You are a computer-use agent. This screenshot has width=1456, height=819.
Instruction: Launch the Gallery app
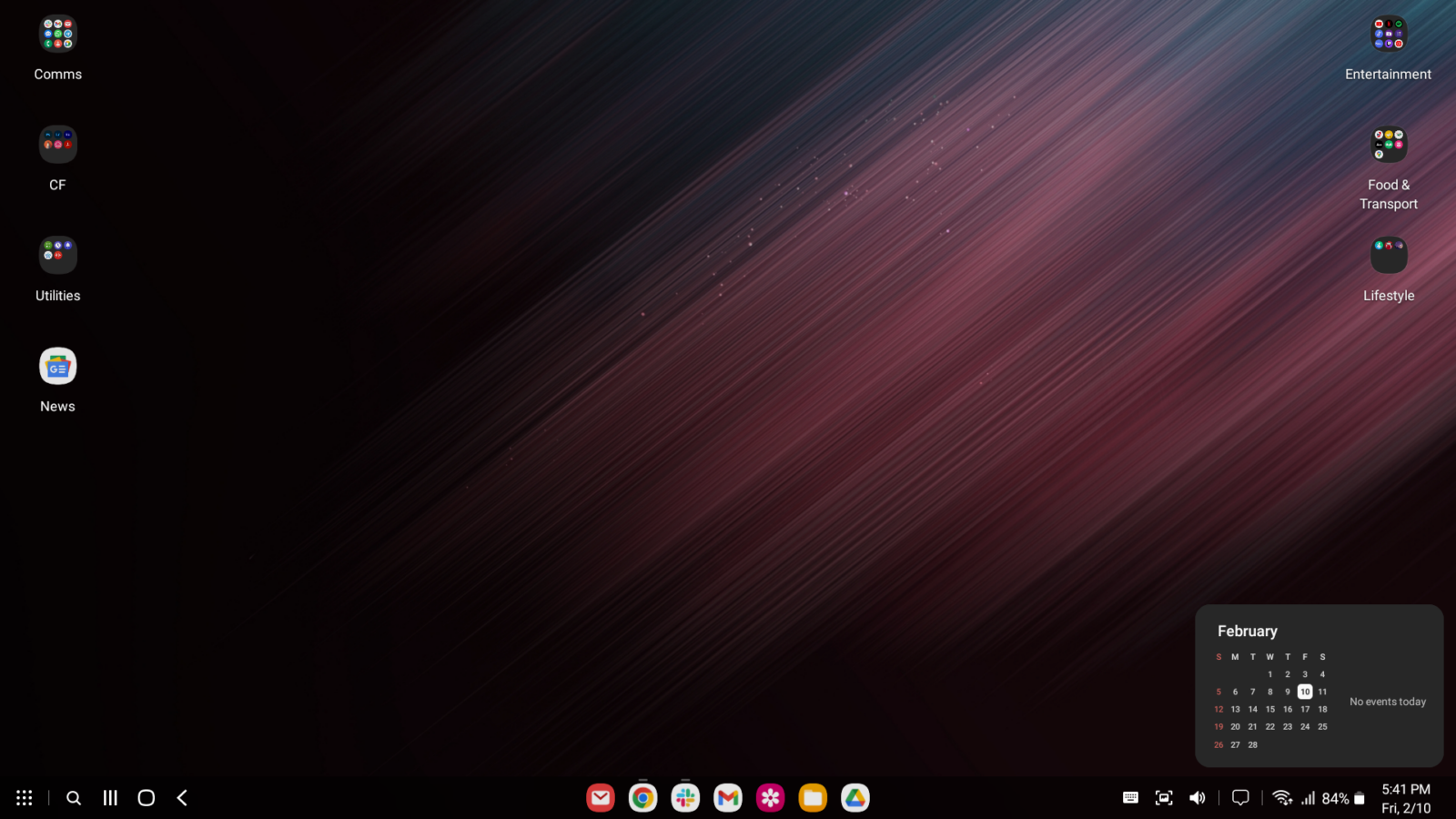770,798
